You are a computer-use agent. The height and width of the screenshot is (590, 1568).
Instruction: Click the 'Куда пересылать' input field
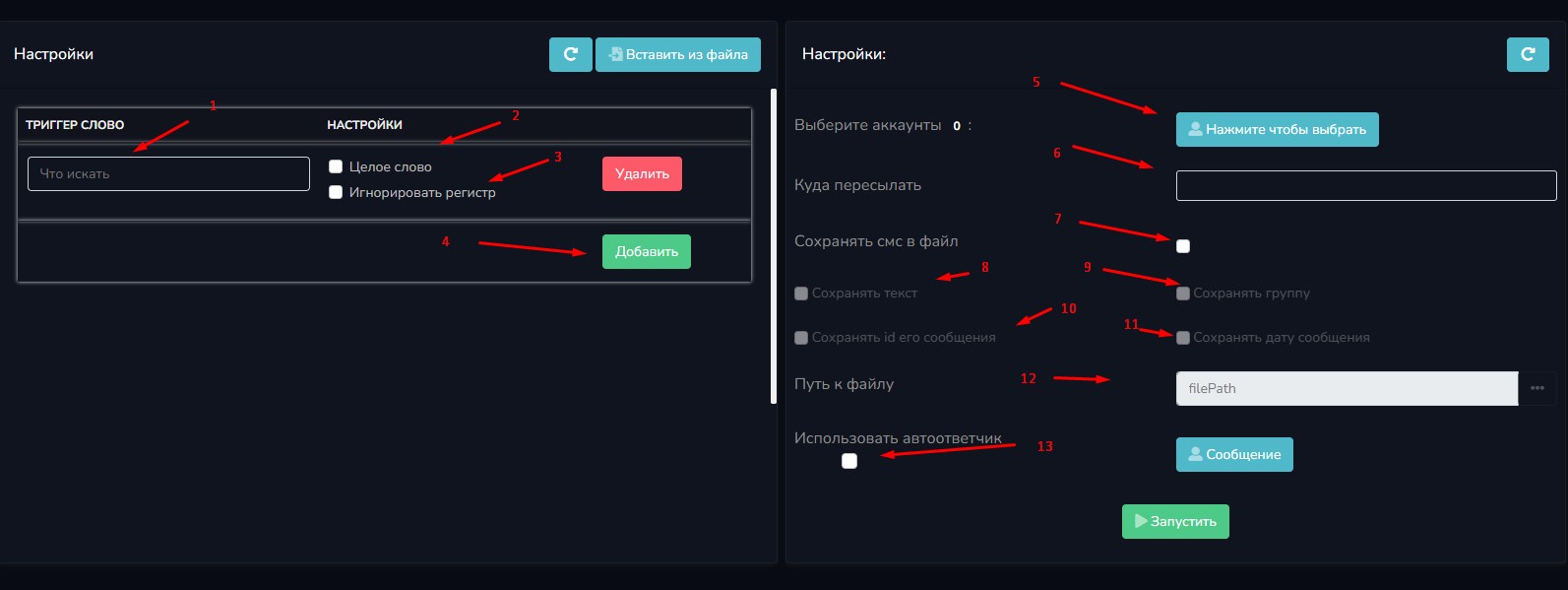pos(1365,185)
